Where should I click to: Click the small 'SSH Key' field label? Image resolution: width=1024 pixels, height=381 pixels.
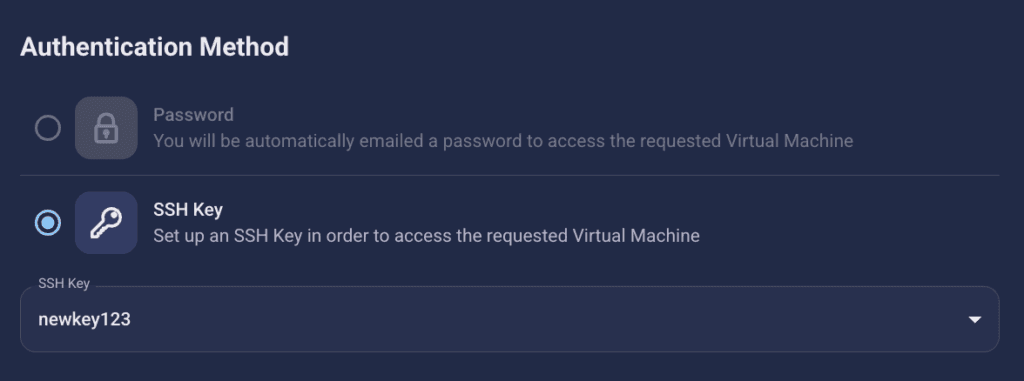64,284
